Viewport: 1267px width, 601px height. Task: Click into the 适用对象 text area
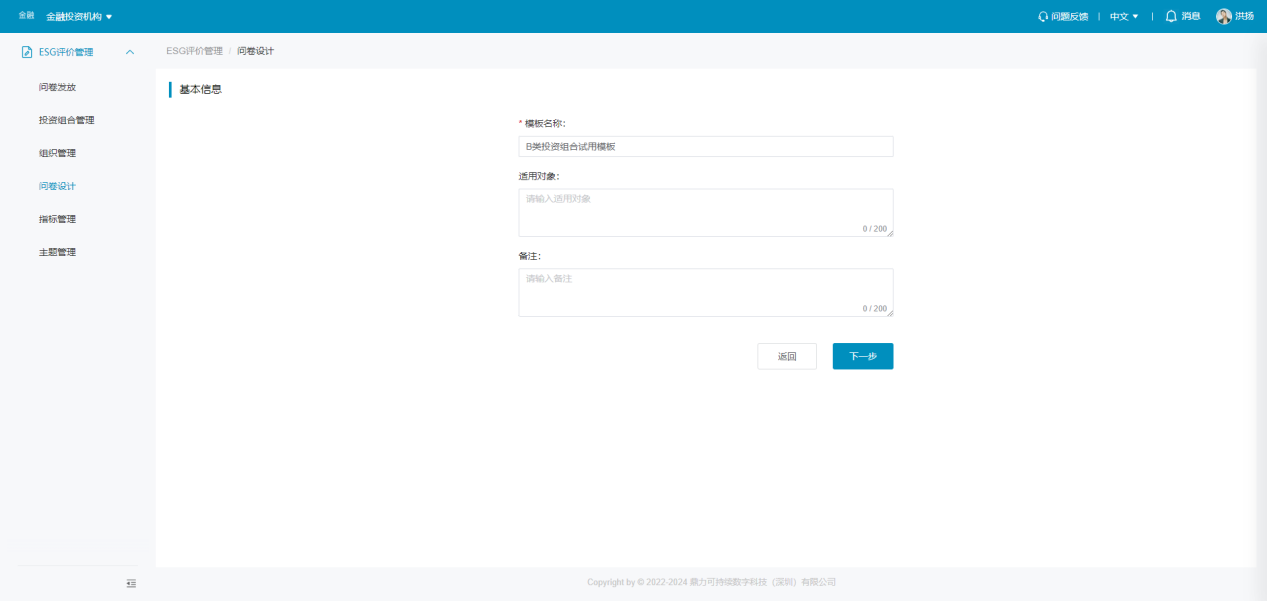point(705,212)
